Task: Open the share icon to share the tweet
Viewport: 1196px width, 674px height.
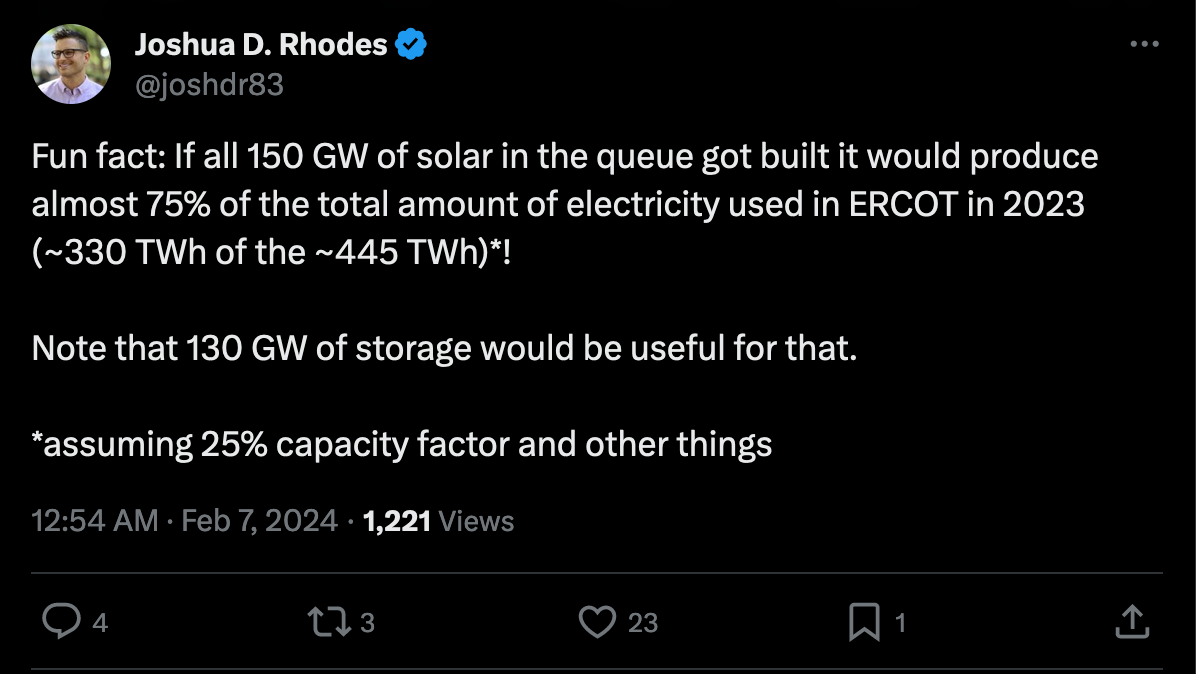Action: [1131, 621]
